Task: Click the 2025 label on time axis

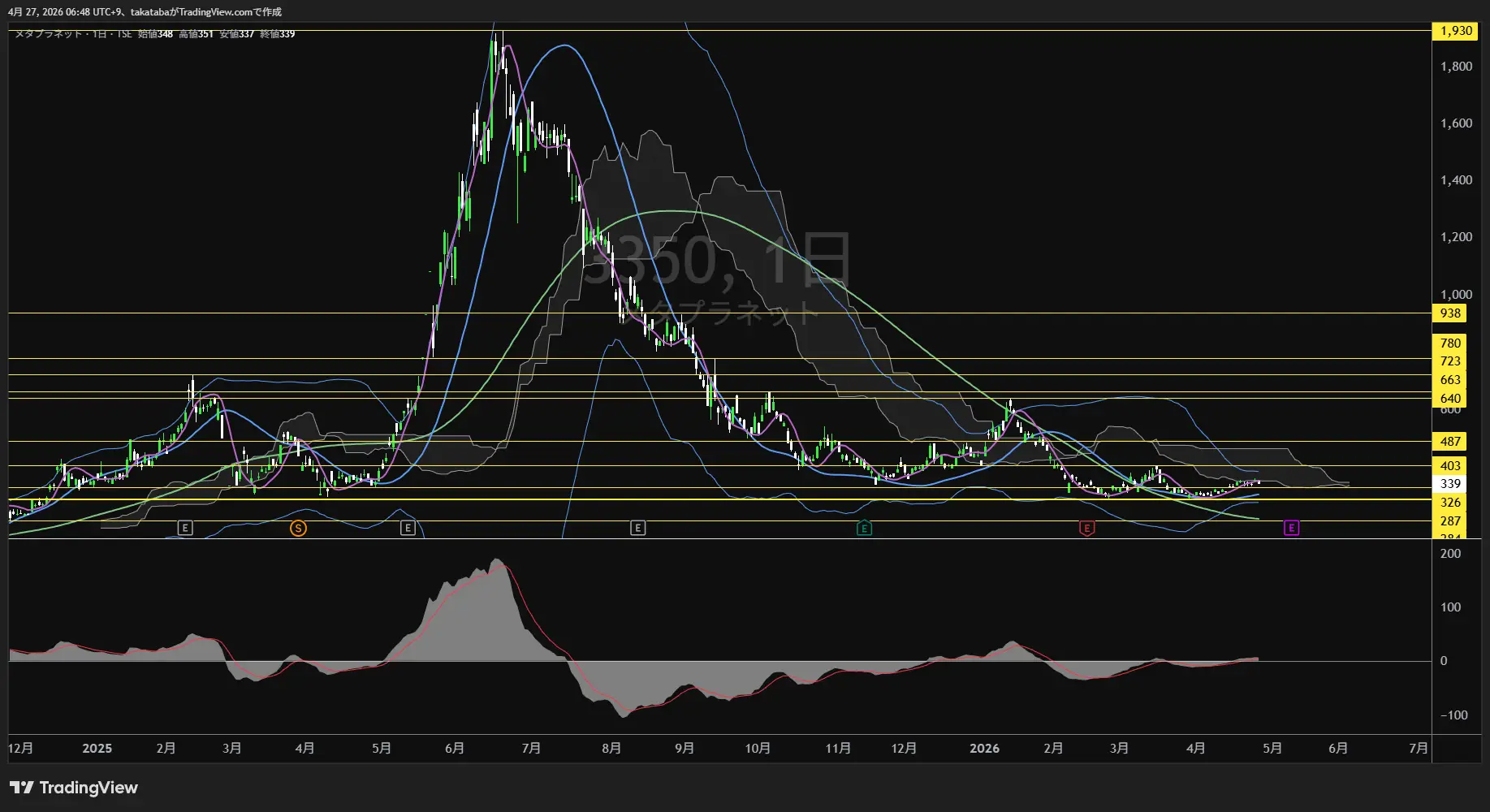Action: tap(97, 749)
